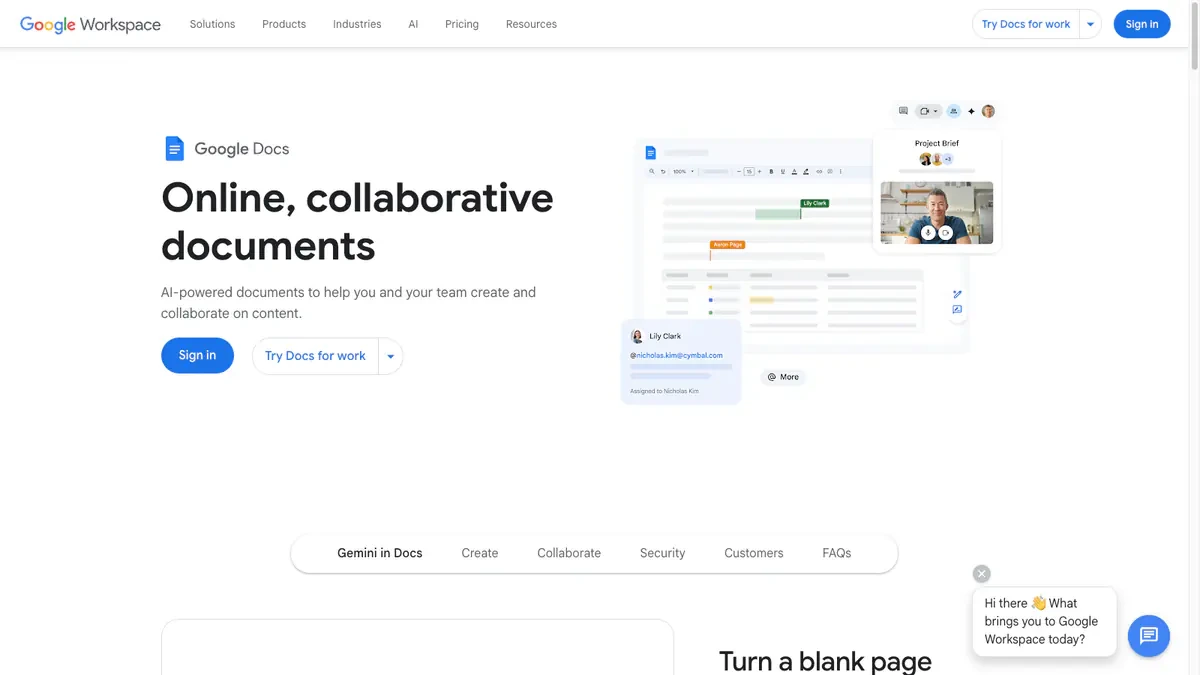Click the blue Google Docs icon beside the product name

[174, 148]
